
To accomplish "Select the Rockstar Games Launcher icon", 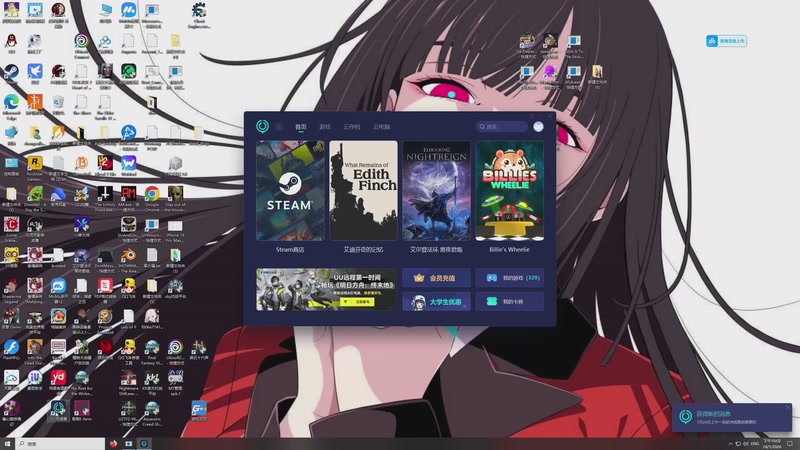I will click(x=35, y=167).
